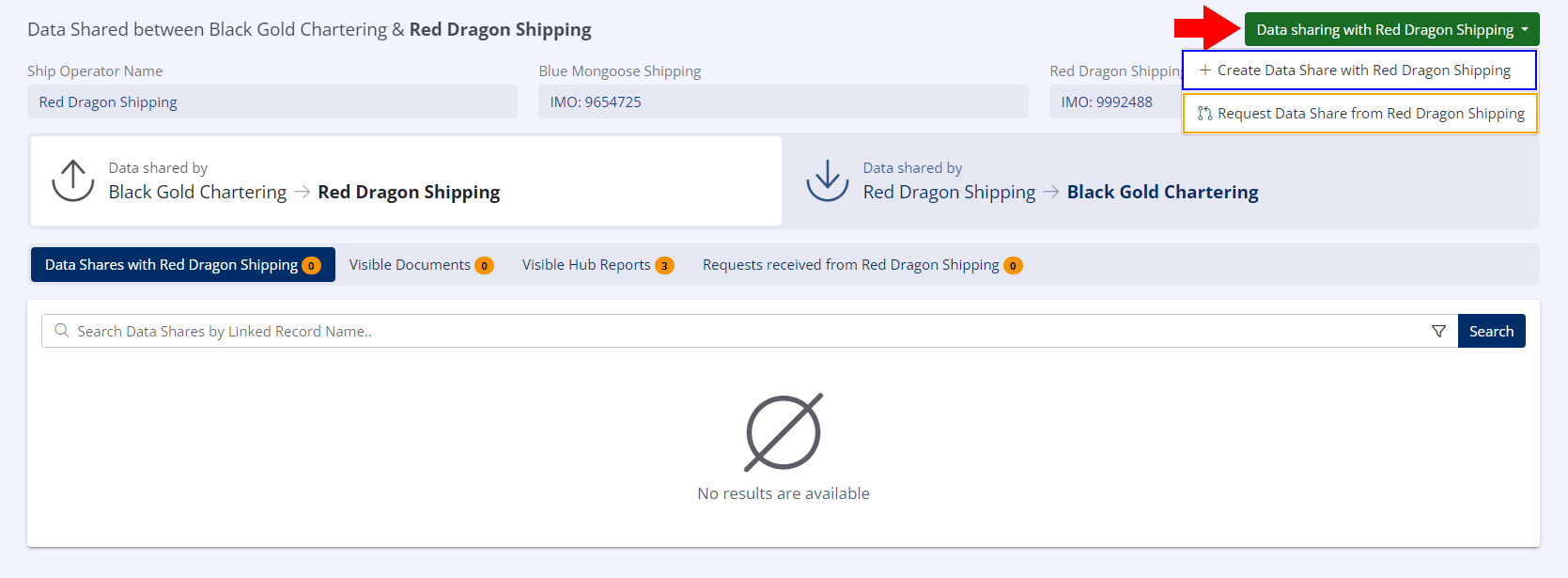
Task: Click the plus icon beside Create Data Share
Action: [1204, 70]
